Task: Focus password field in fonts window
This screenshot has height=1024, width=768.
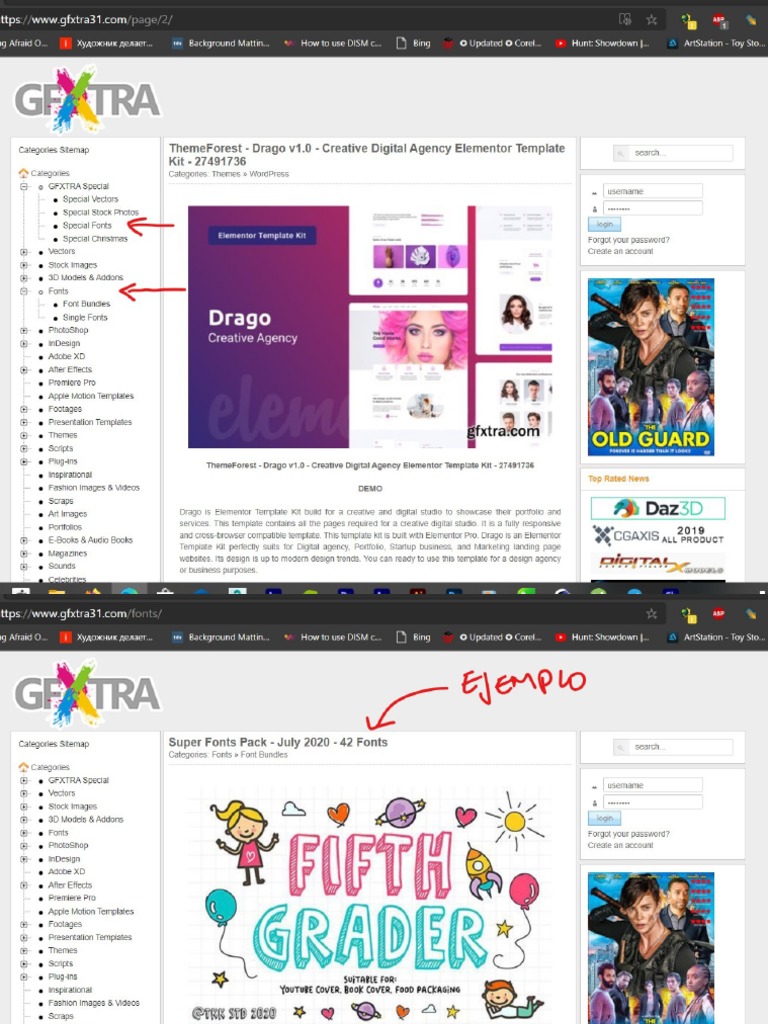Action: coord(652,802)
